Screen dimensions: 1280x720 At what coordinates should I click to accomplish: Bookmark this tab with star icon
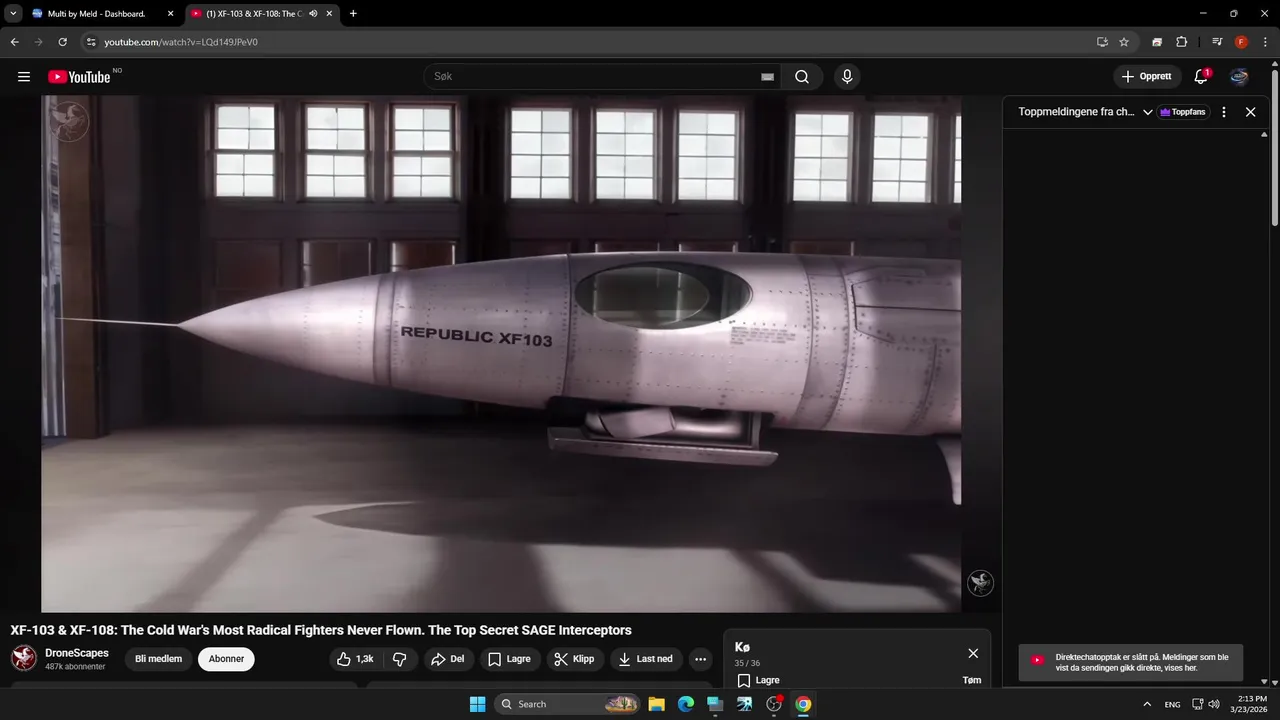tap(1124, 42)
